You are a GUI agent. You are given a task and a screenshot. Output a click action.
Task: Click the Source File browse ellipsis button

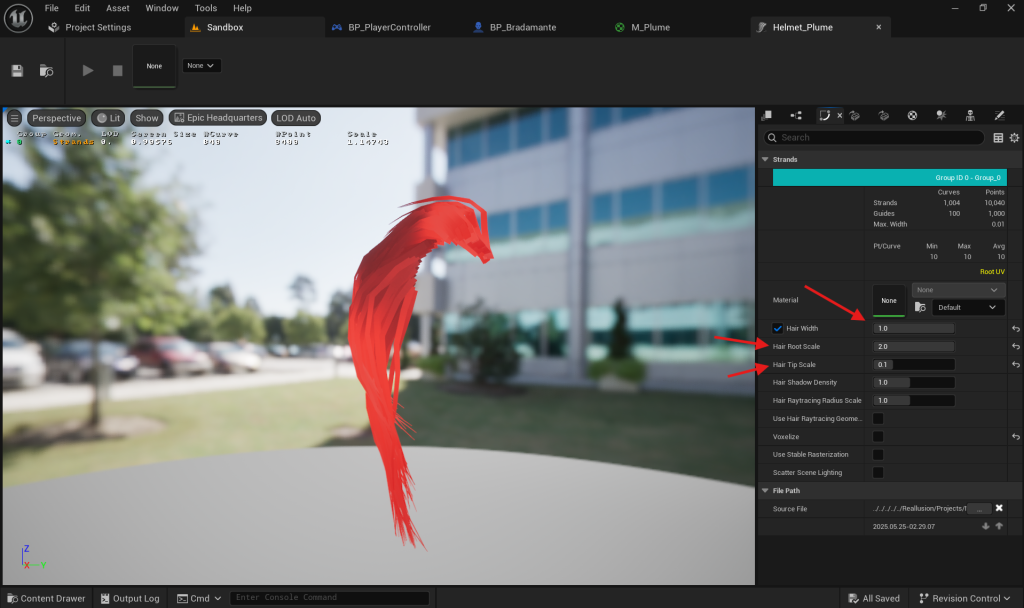979,509
